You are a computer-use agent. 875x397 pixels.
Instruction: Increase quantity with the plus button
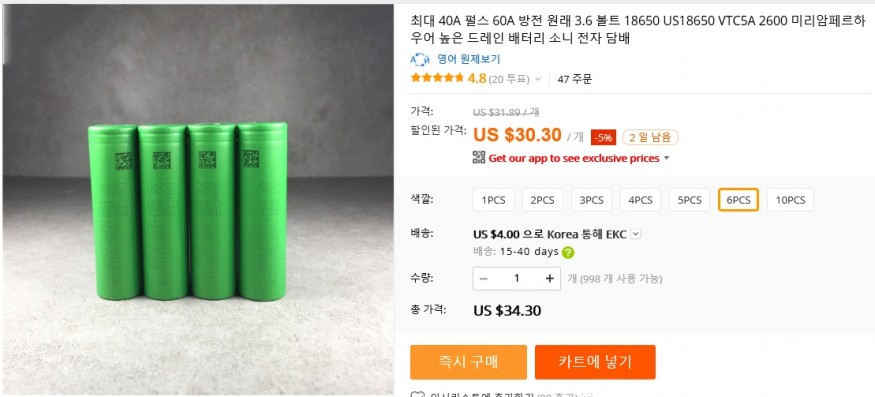click(550, 279)
